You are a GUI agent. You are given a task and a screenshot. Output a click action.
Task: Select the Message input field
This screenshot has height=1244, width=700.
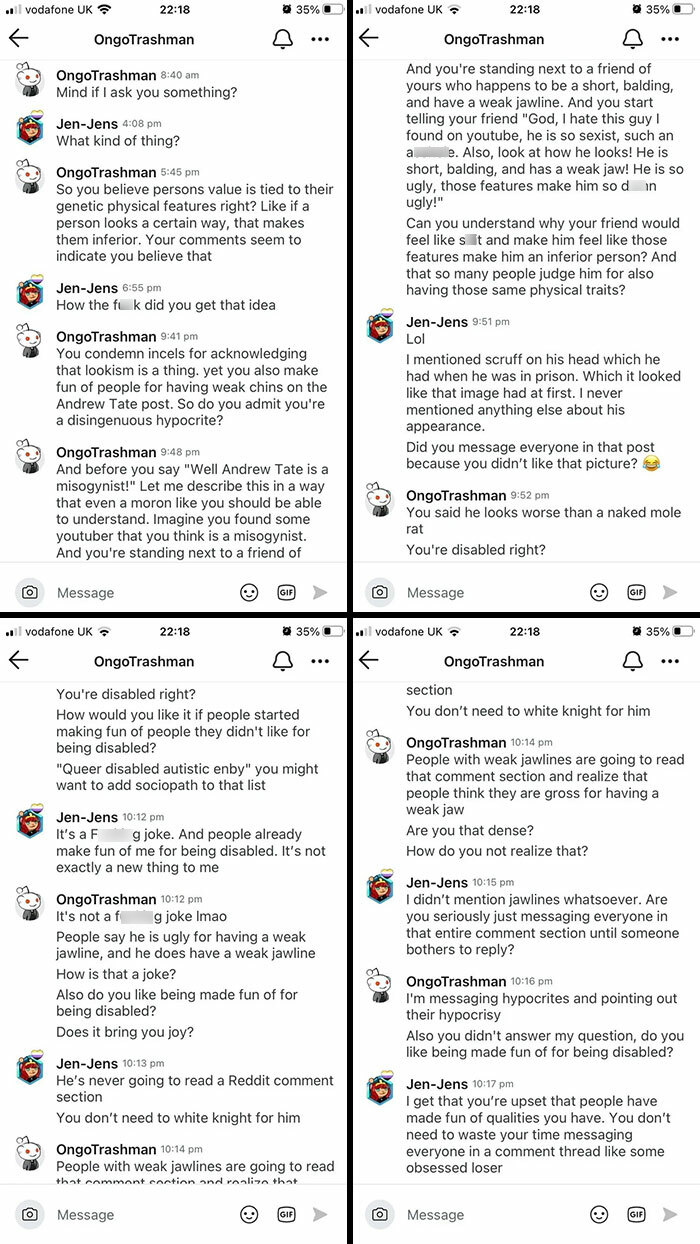pyautogui.click(x=120, y=592)
